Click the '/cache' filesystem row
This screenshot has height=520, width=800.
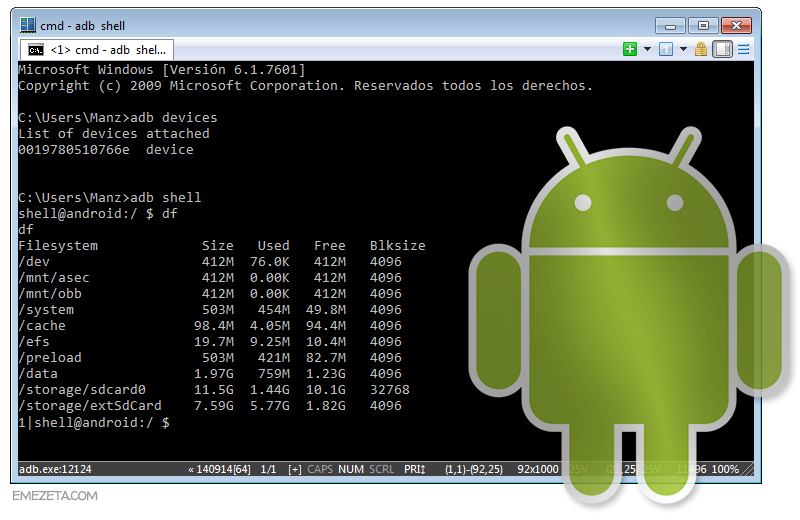pos(210,326)
